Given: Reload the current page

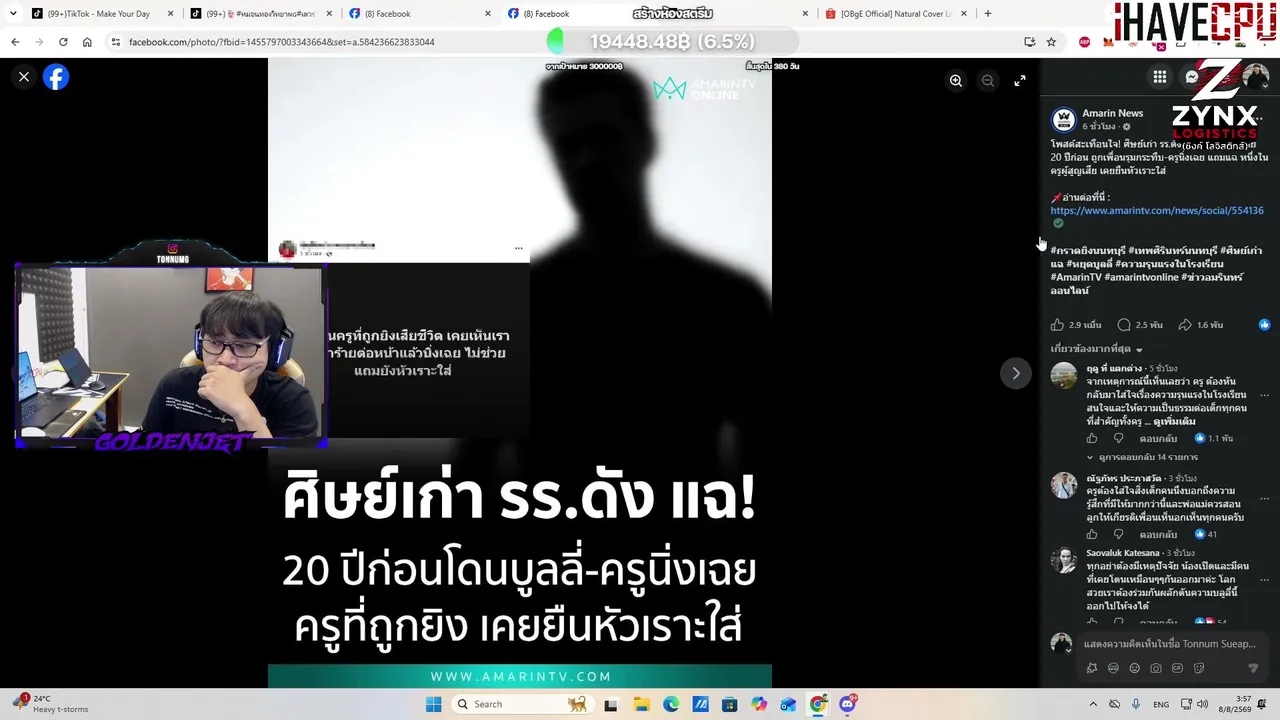Looking at the screenshot, I should [63, 42].
